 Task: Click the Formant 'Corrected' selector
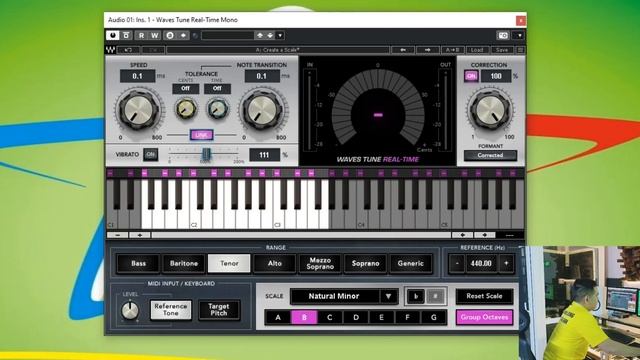pyautogui.click(x=490, y=155)
